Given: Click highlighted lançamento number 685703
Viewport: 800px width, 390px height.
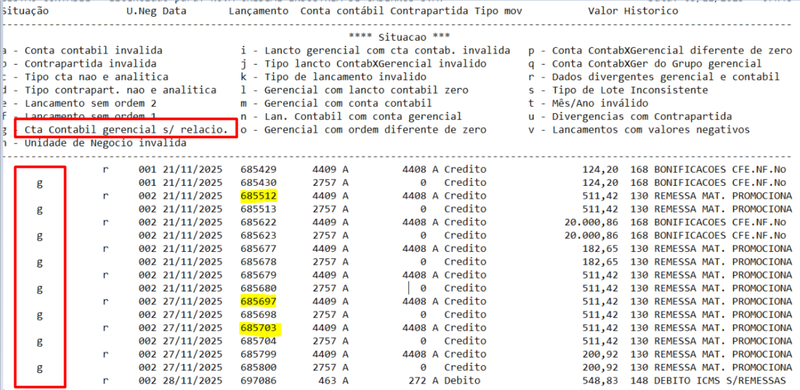Looking at the screenshot, I should pos(259,328).
